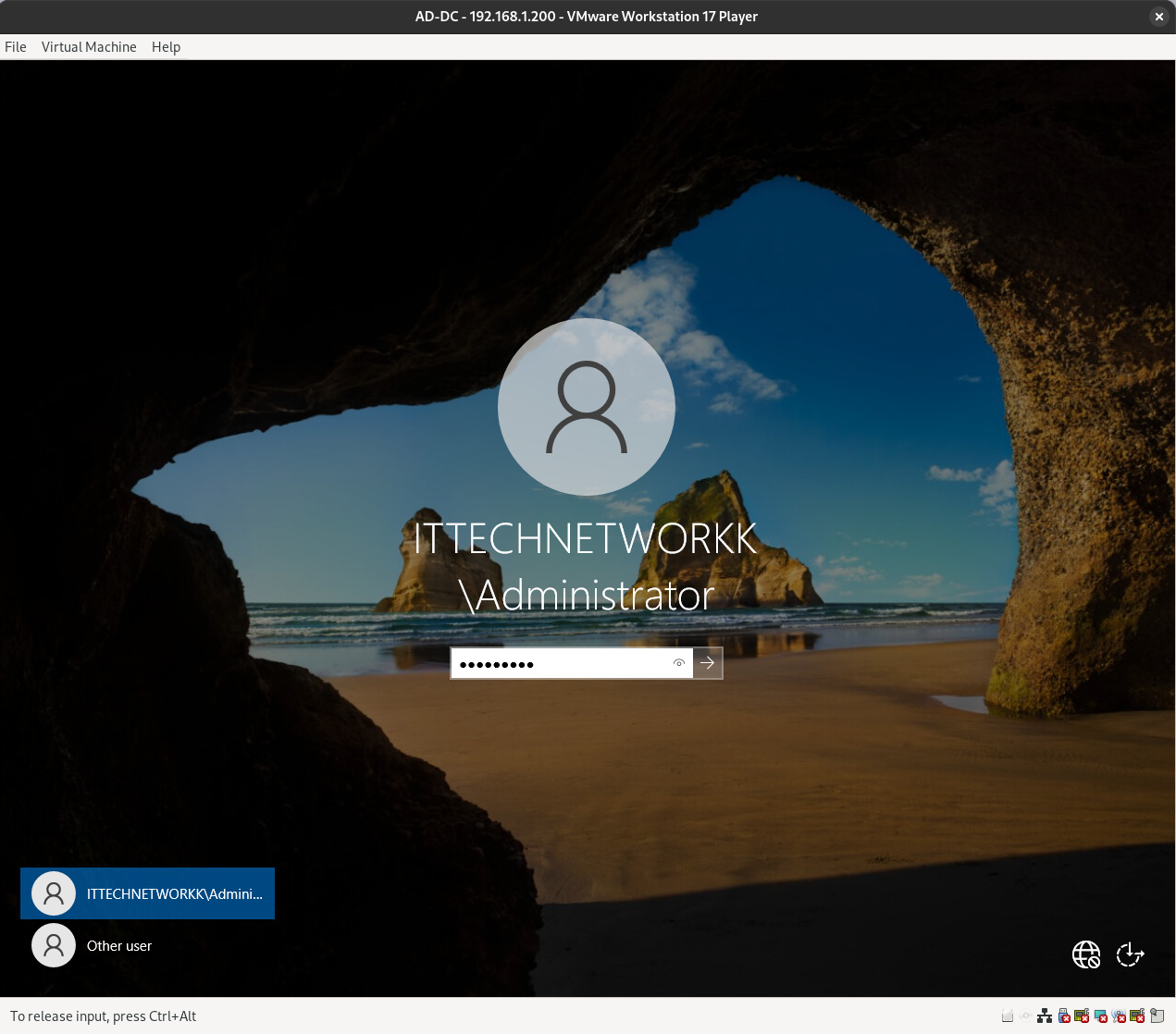Open the Virtual Machine menu
The width and height of the screenshot is (1176, 1034).
[x=89, y=47]
